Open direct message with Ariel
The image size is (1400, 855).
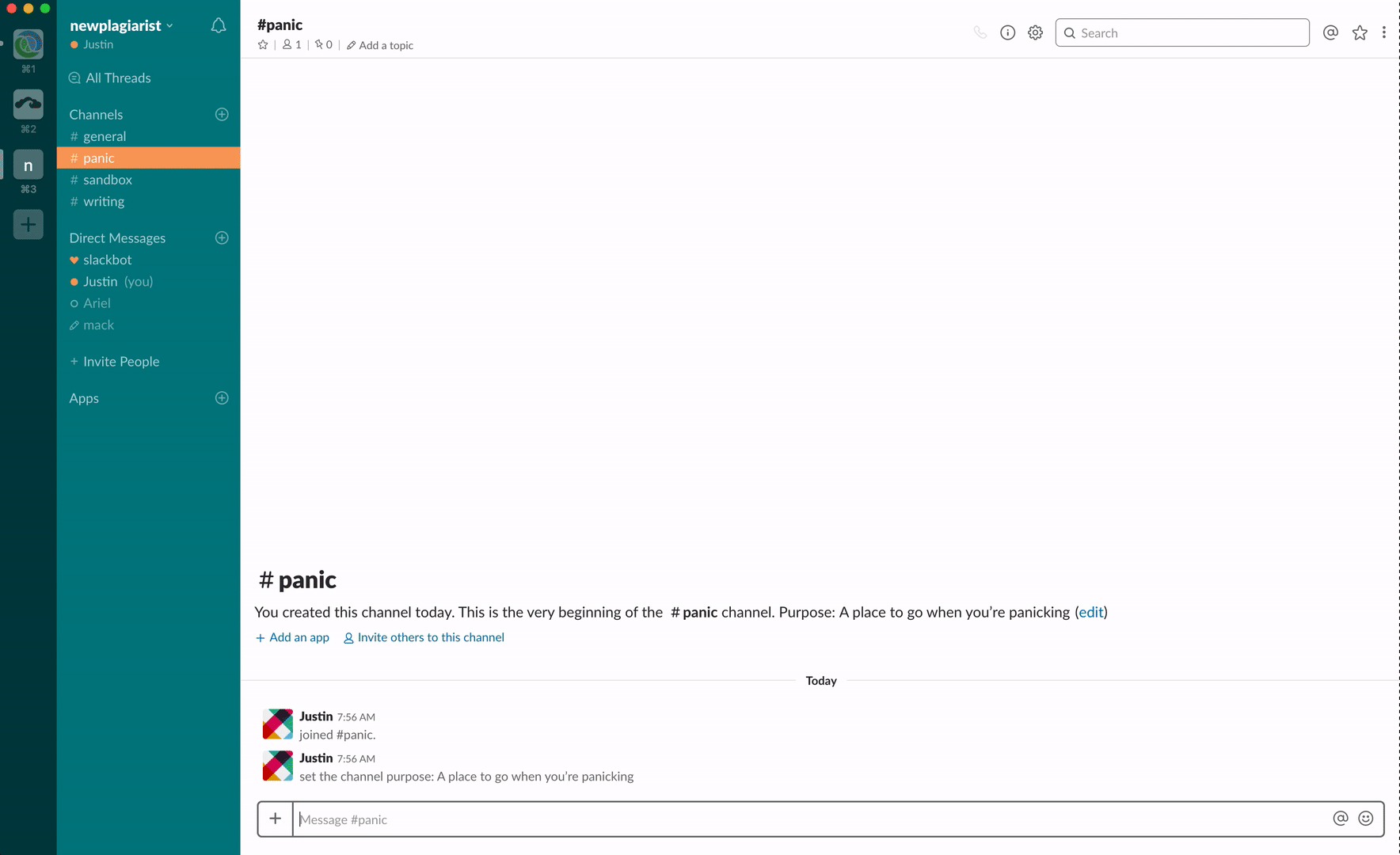pos(148,303)
